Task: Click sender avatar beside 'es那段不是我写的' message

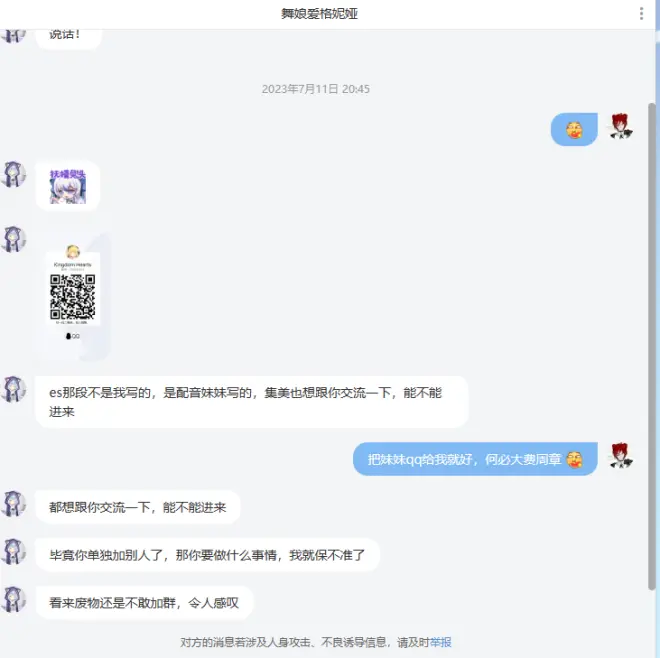Action: pos(14,390)
